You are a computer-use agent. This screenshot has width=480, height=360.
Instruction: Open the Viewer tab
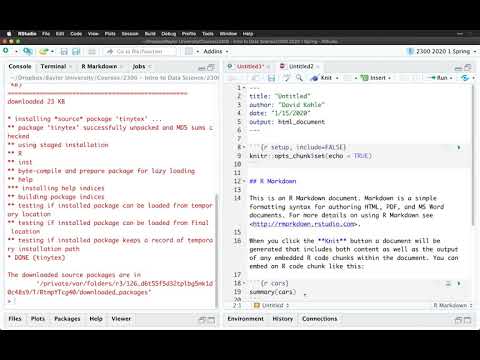pos(121,319)
